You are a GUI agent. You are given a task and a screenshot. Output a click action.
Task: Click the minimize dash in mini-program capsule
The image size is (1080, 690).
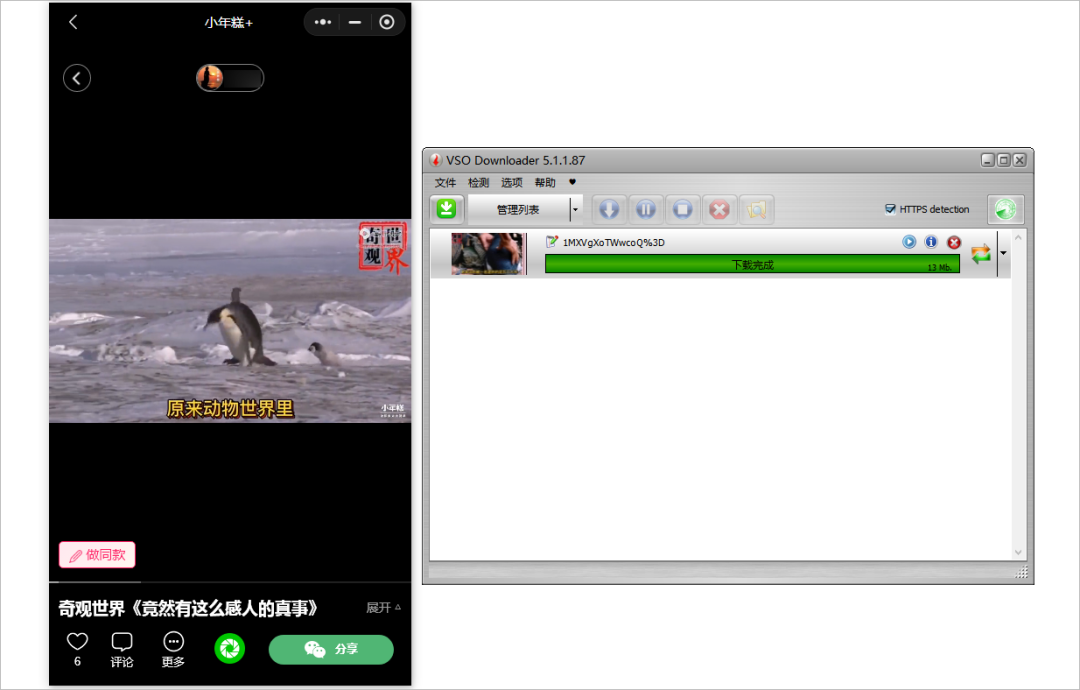(x=355, y=22)
